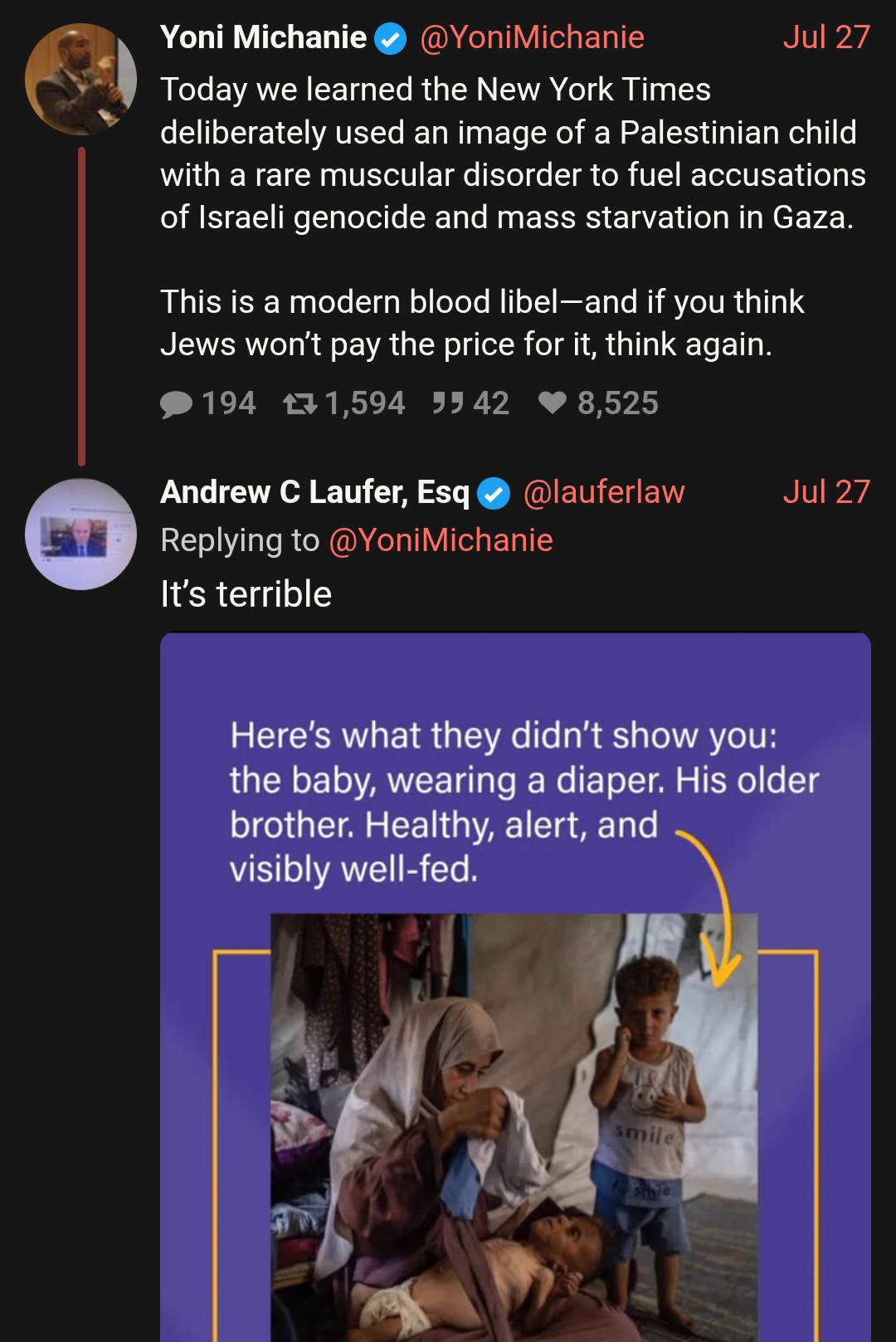
Task: Click the red thread line connecting tweets
Action: [81, 306]
